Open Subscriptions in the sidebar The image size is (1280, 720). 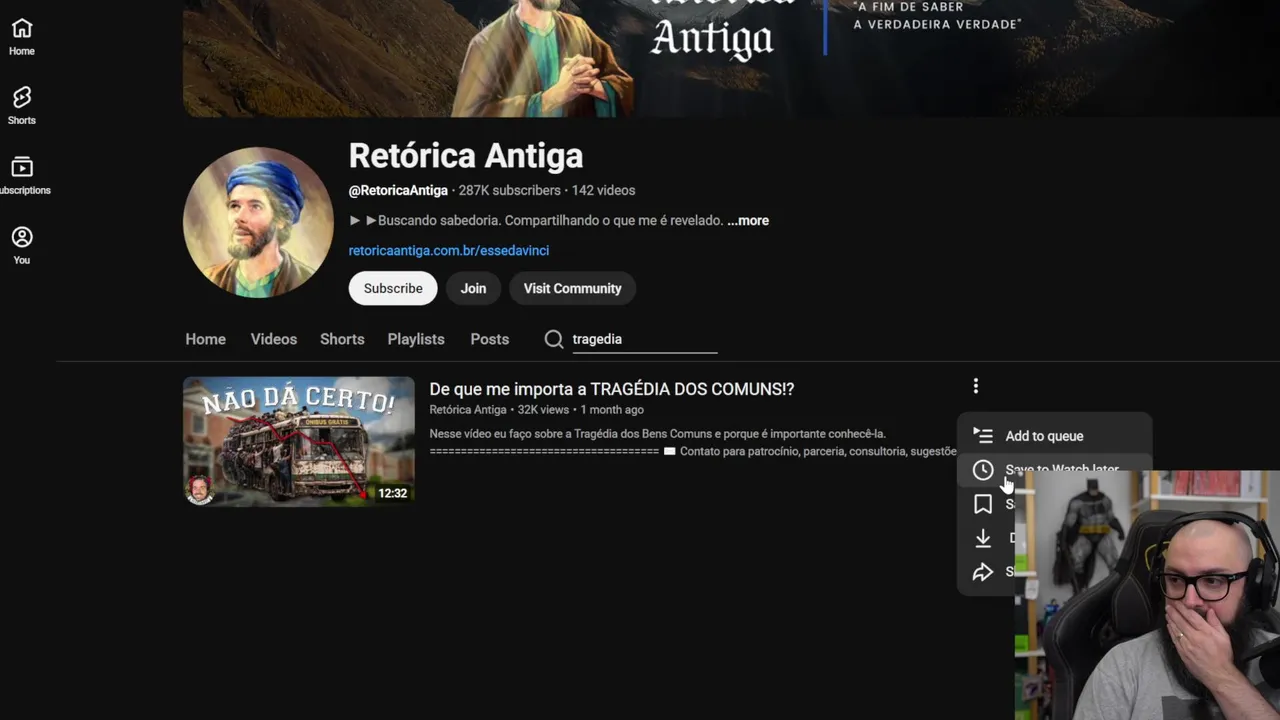22,175
